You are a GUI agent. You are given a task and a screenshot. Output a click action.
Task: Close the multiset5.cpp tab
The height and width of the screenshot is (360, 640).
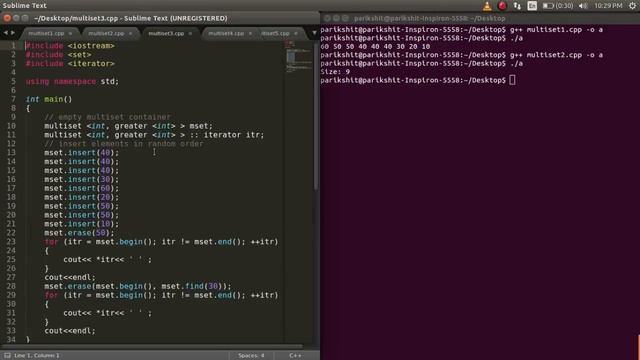[296, 33]
